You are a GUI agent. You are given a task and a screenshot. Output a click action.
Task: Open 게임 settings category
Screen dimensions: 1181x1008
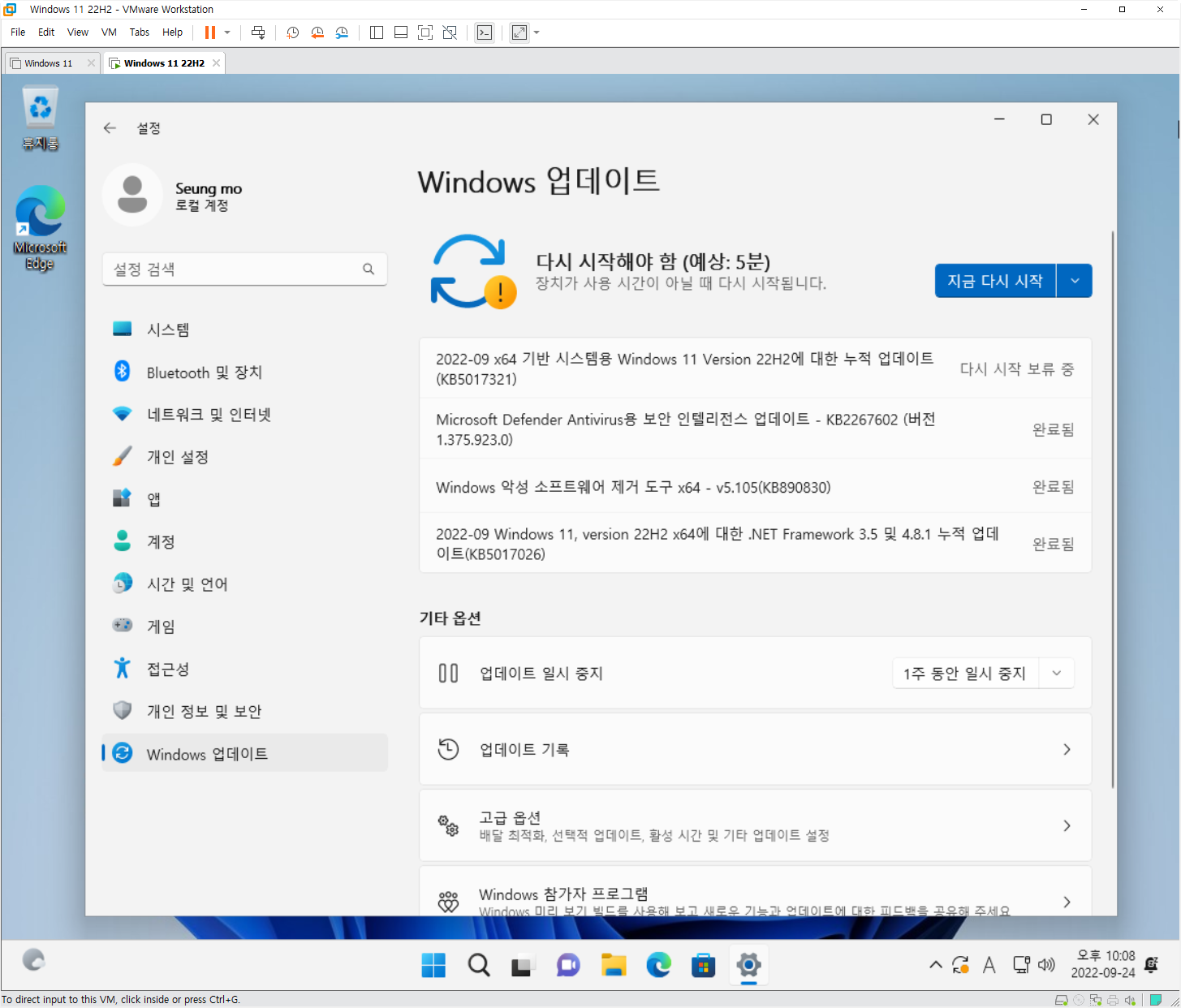[x=244, y=627]
